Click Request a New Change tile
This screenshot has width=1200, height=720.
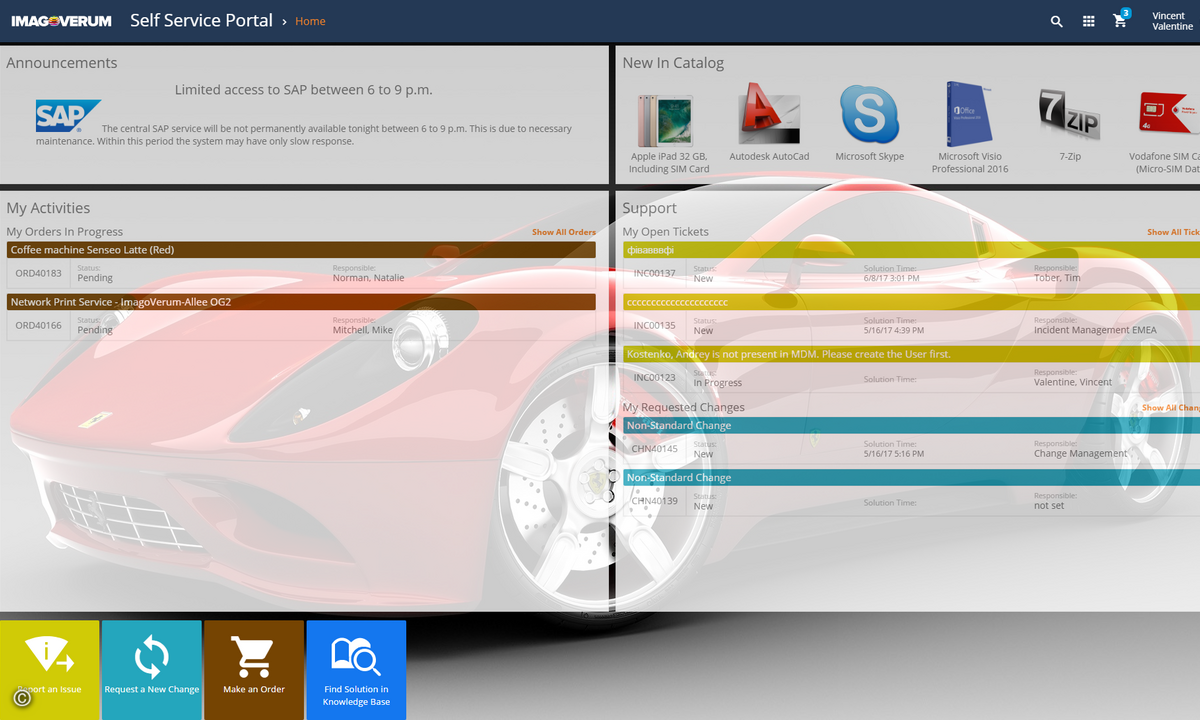152,670
